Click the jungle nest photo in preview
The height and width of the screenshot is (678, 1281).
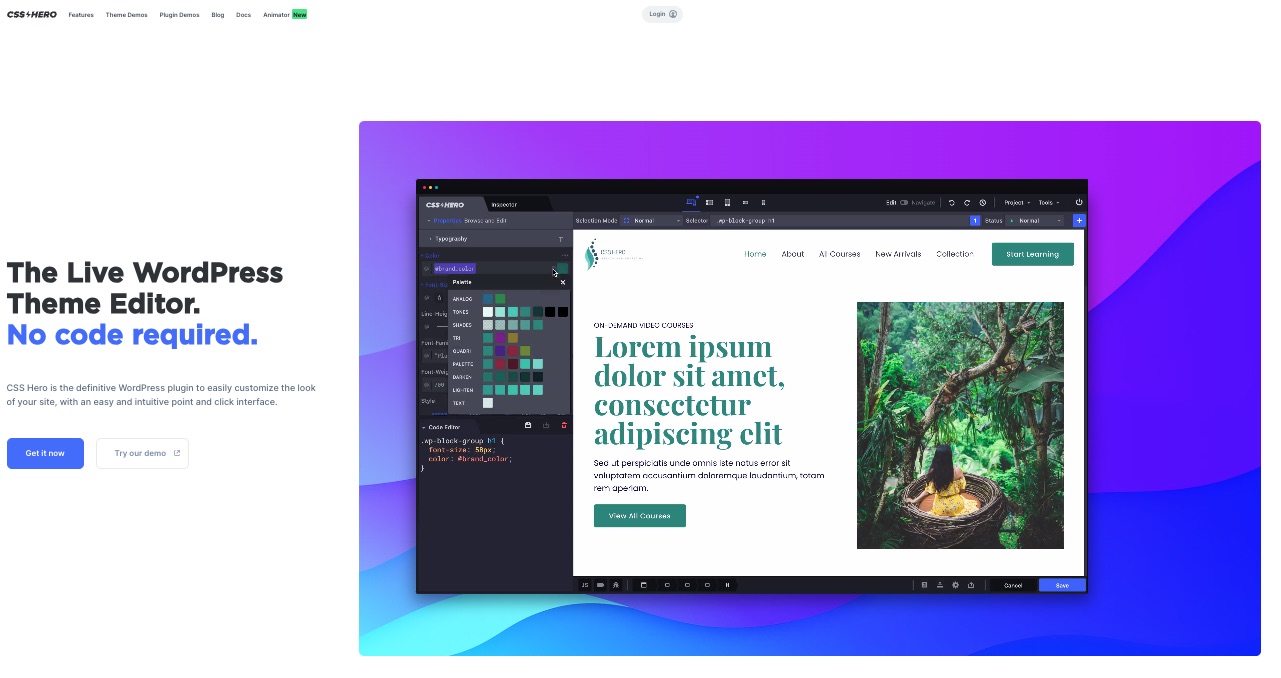tap(960, 425)
